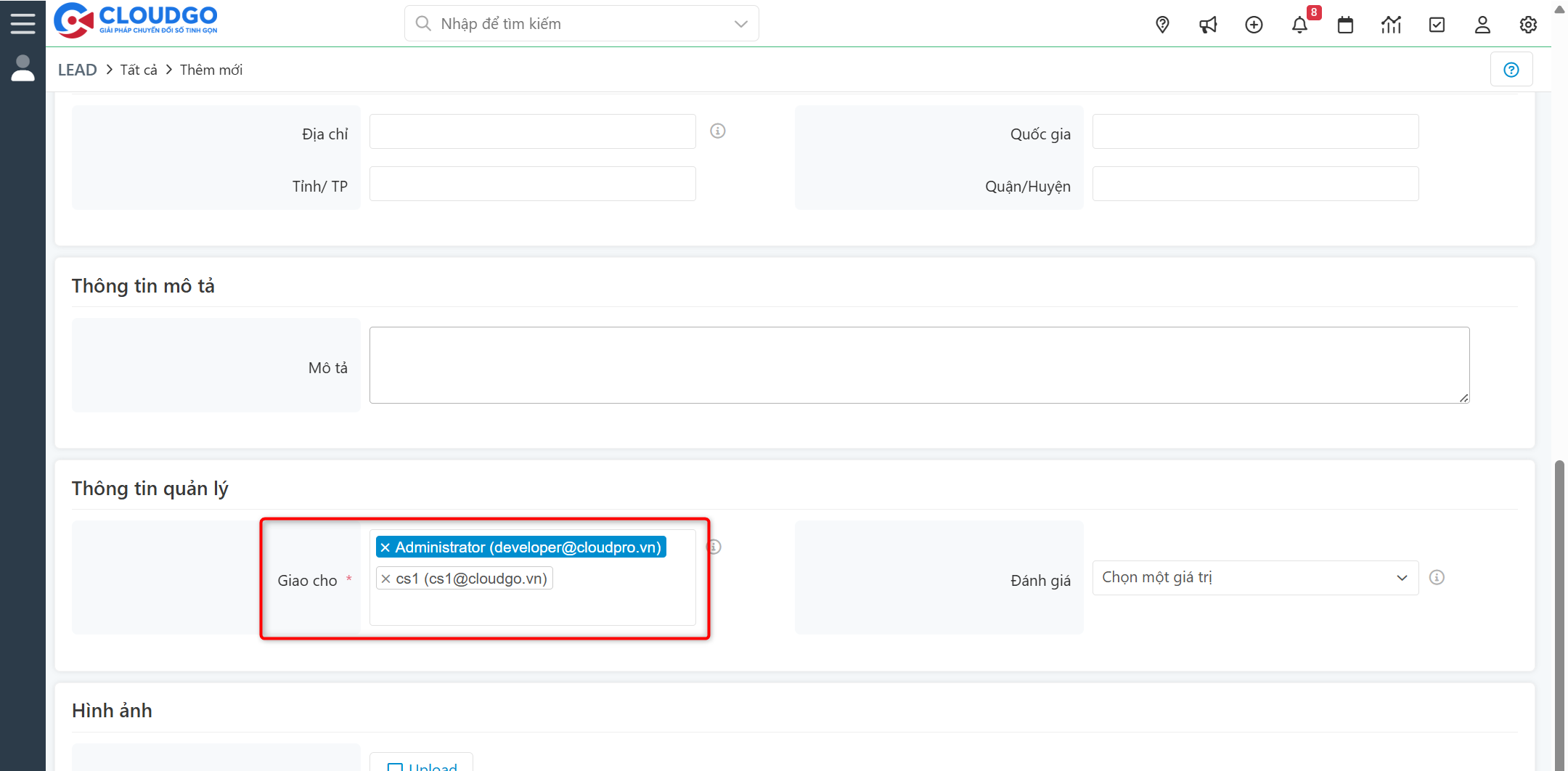
Task: Remove Administrator from Giao cho field
Action: point(385,547)
